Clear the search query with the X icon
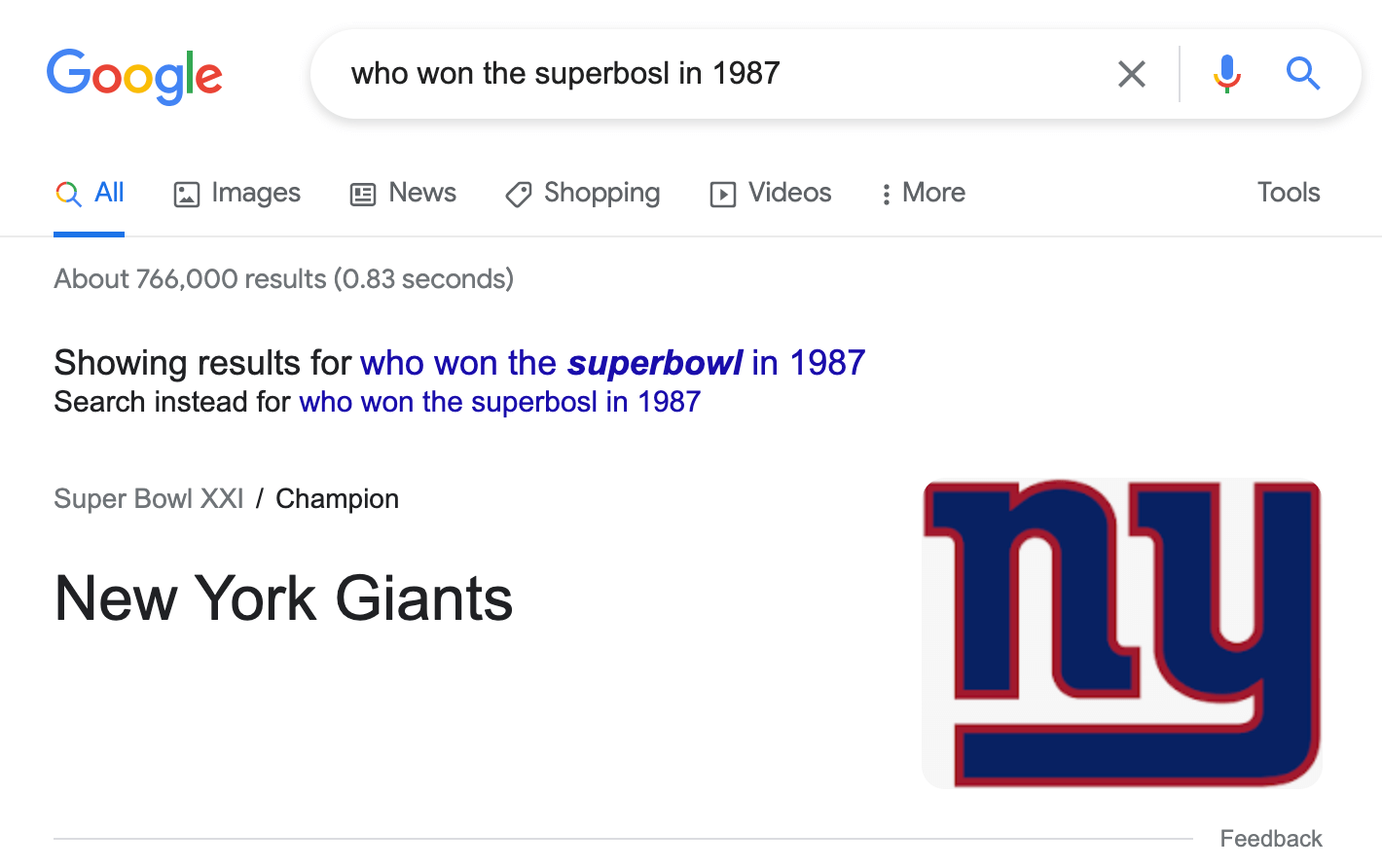The width and height of the screenshot is (1382, 868). (1131, 74)
